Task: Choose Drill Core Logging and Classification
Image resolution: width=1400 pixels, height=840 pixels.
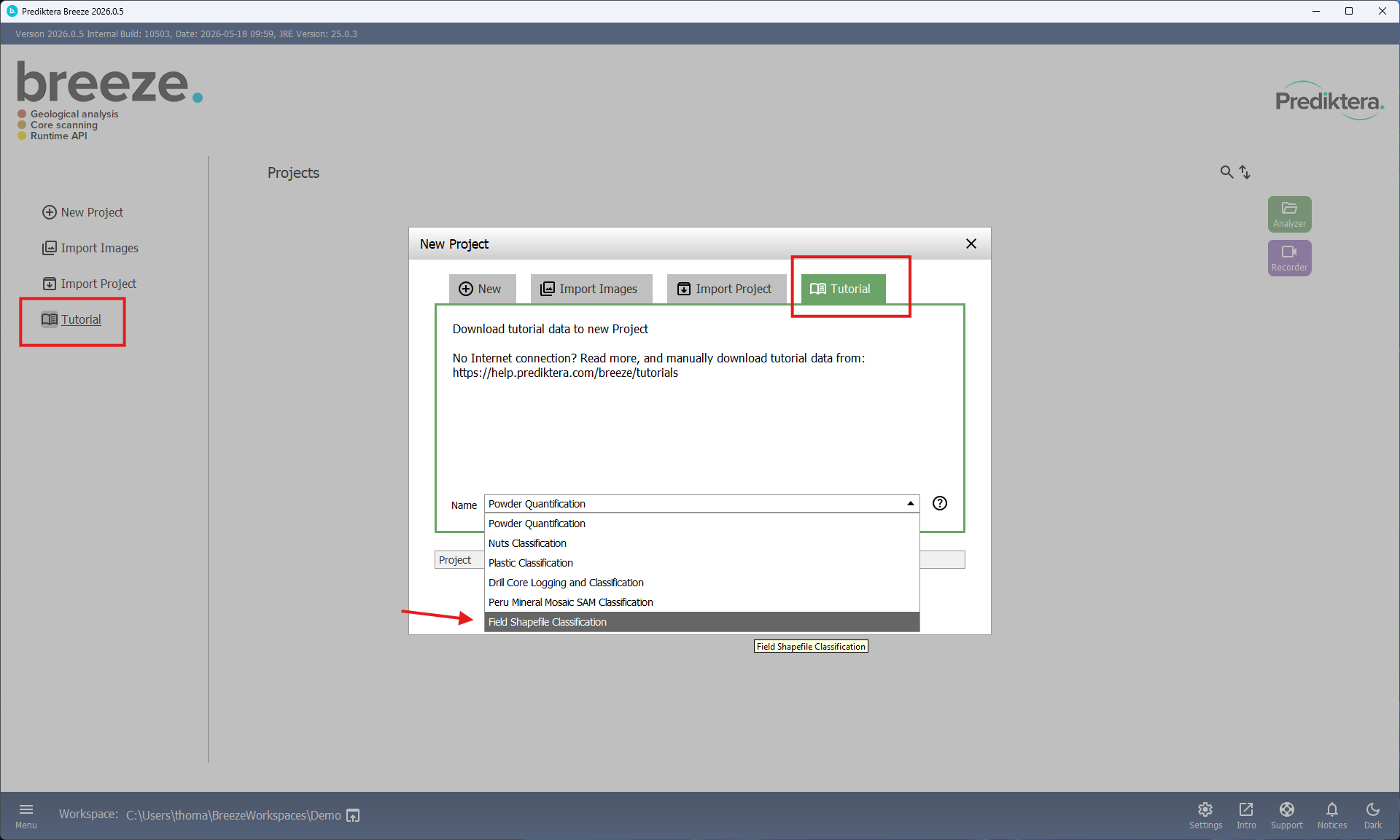Action: point(701,583)
